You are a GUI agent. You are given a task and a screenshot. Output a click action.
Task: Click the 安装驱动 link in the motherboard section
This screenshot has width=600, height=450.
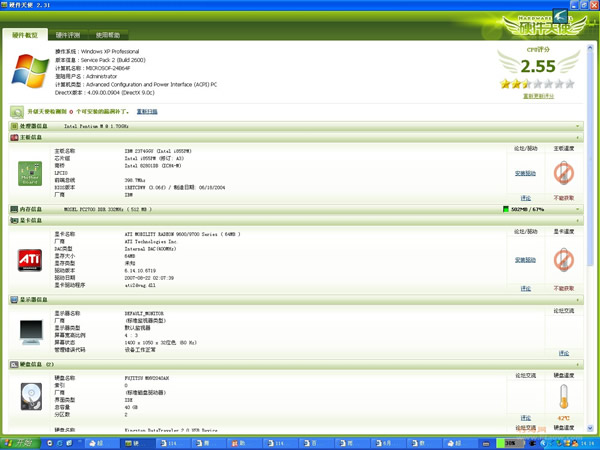coord(525,173)
